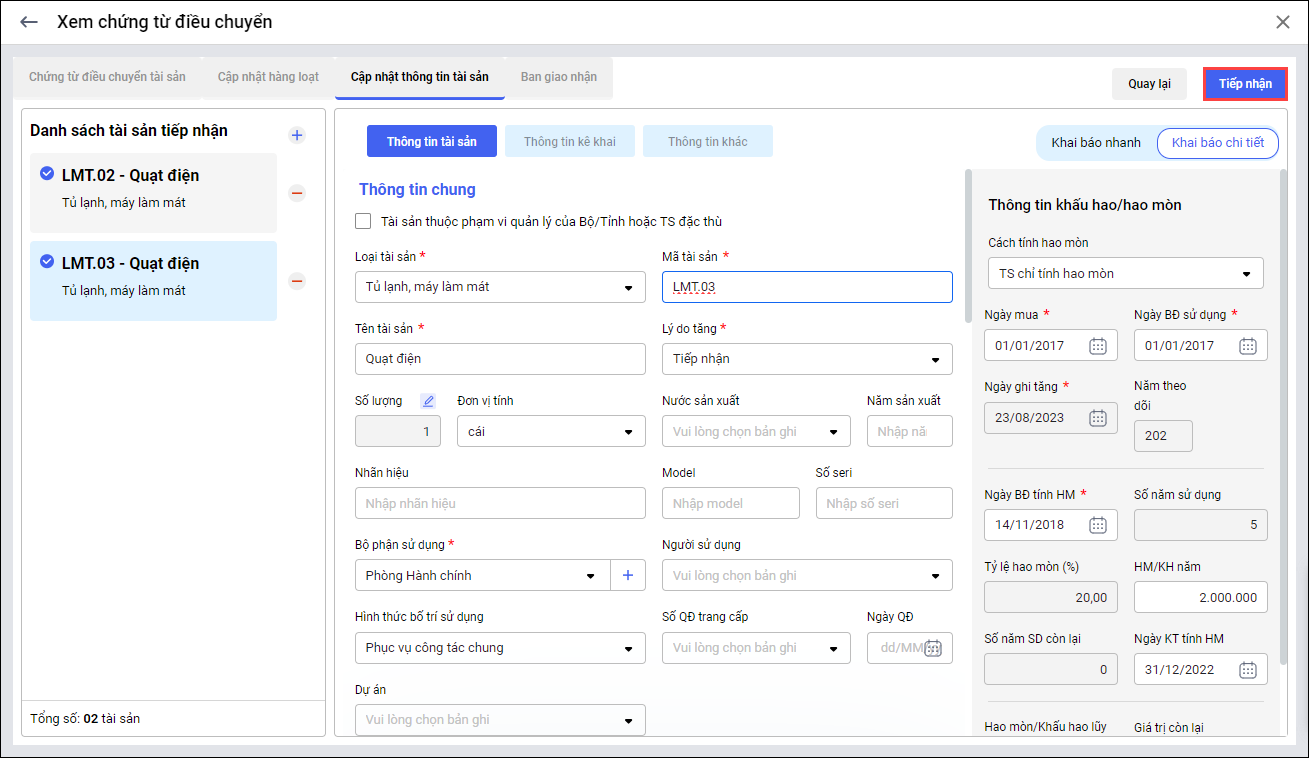
Task: Click the Năm sản xuất input field
Action: (x=910, y=432)
